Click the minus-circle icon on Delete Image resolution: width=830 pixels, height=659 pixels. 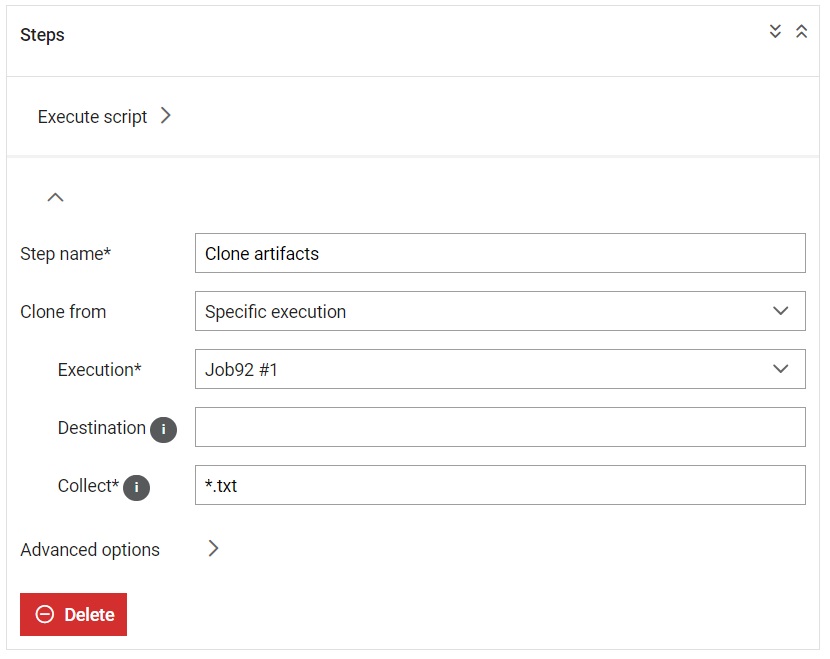coord(45,615)
